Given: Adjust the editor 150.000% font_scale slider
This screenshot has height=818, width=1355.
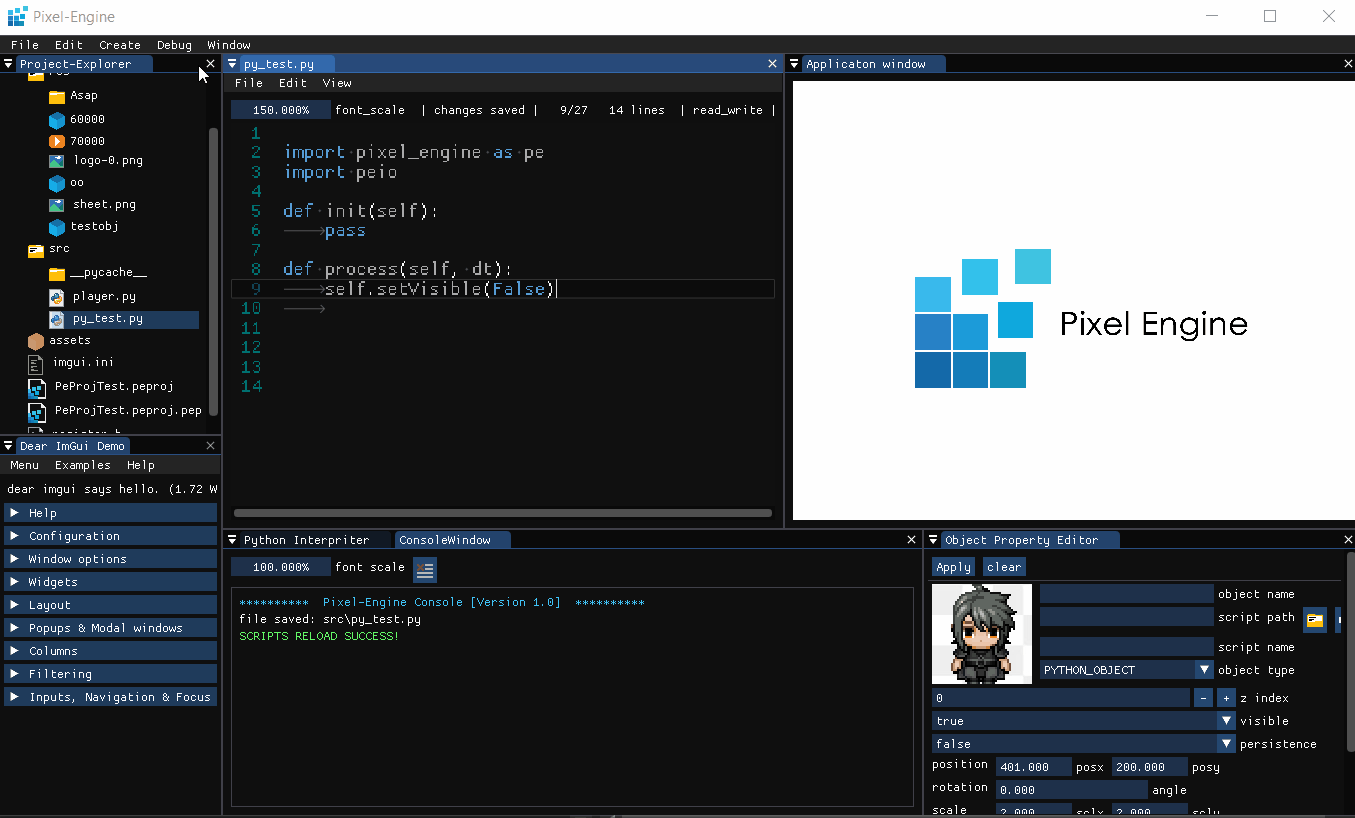Looking at the screenshot, I should [281, 110].
